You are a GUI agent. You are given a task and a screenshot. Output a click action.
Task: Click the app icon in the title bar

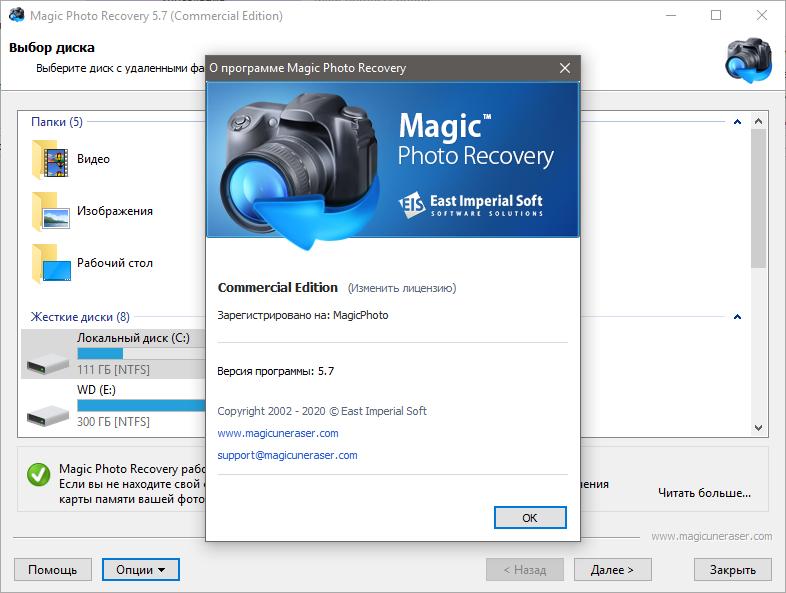14,16
